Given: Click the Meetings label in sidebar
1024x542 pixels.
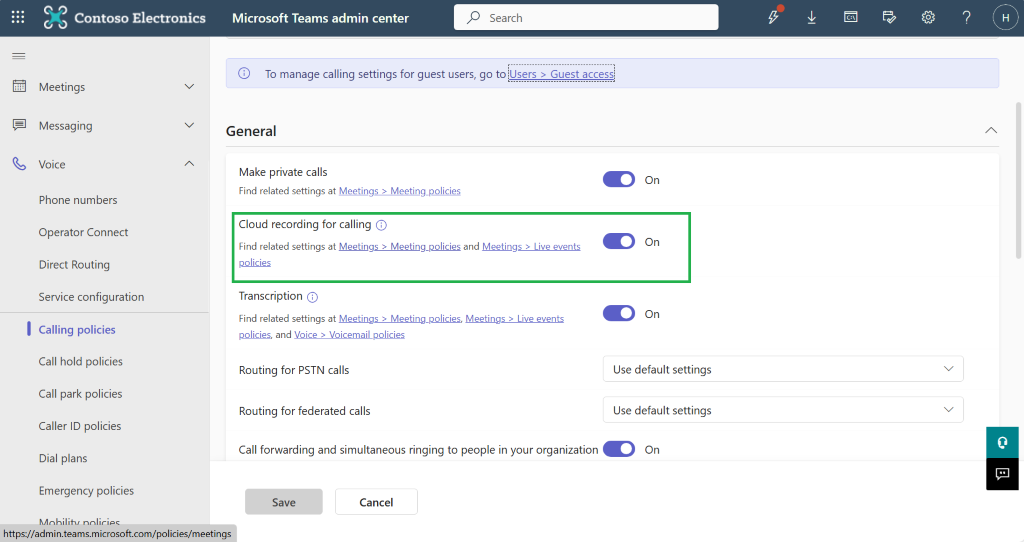Looking at the screenshot, I should 61,87.
